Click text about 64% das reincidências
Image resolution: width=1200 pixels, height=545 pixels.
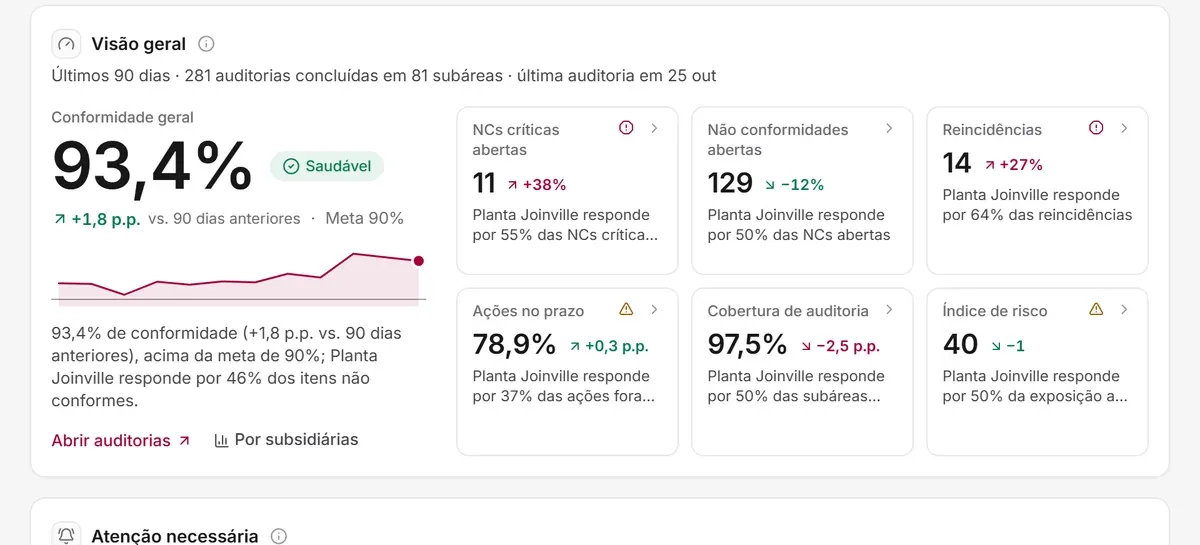click(1038, 205)
